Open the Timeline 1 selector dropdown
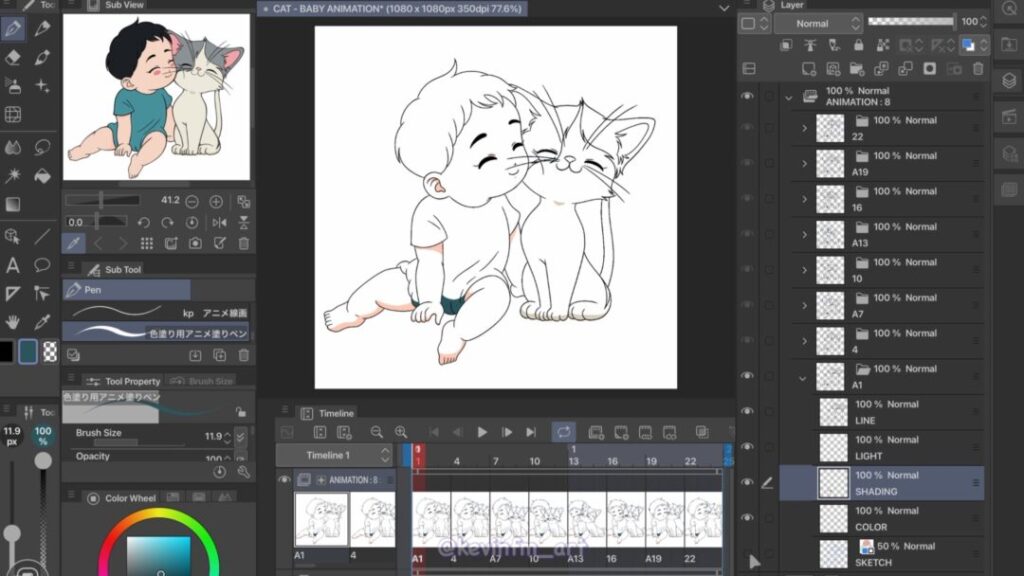1024x576 pixels. pos(335,455)
